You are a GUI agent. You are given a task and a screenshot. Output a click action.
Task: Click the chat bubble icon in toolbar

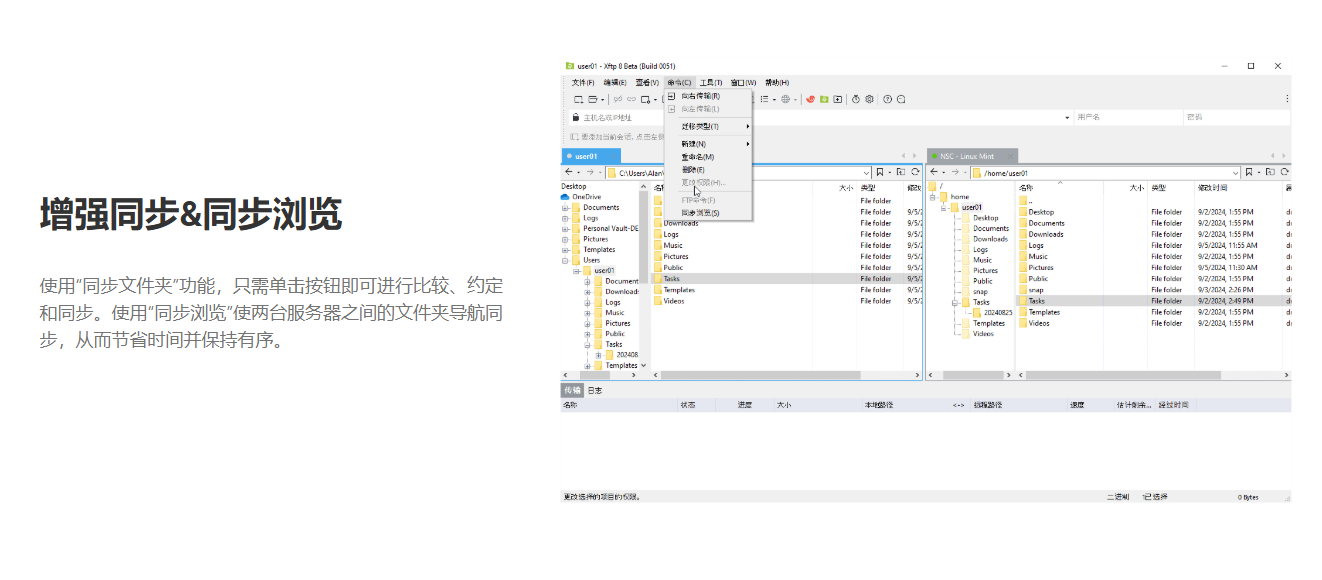901,99
